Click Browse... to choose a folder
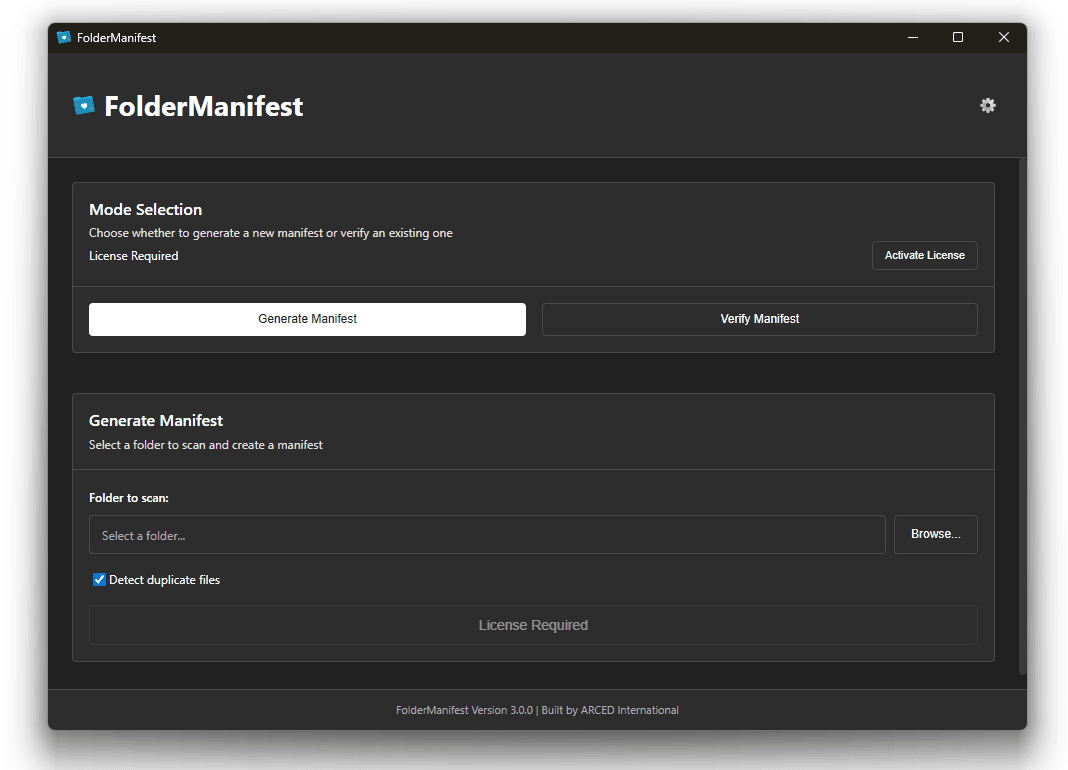The image size is (1068, 770). 935,534
